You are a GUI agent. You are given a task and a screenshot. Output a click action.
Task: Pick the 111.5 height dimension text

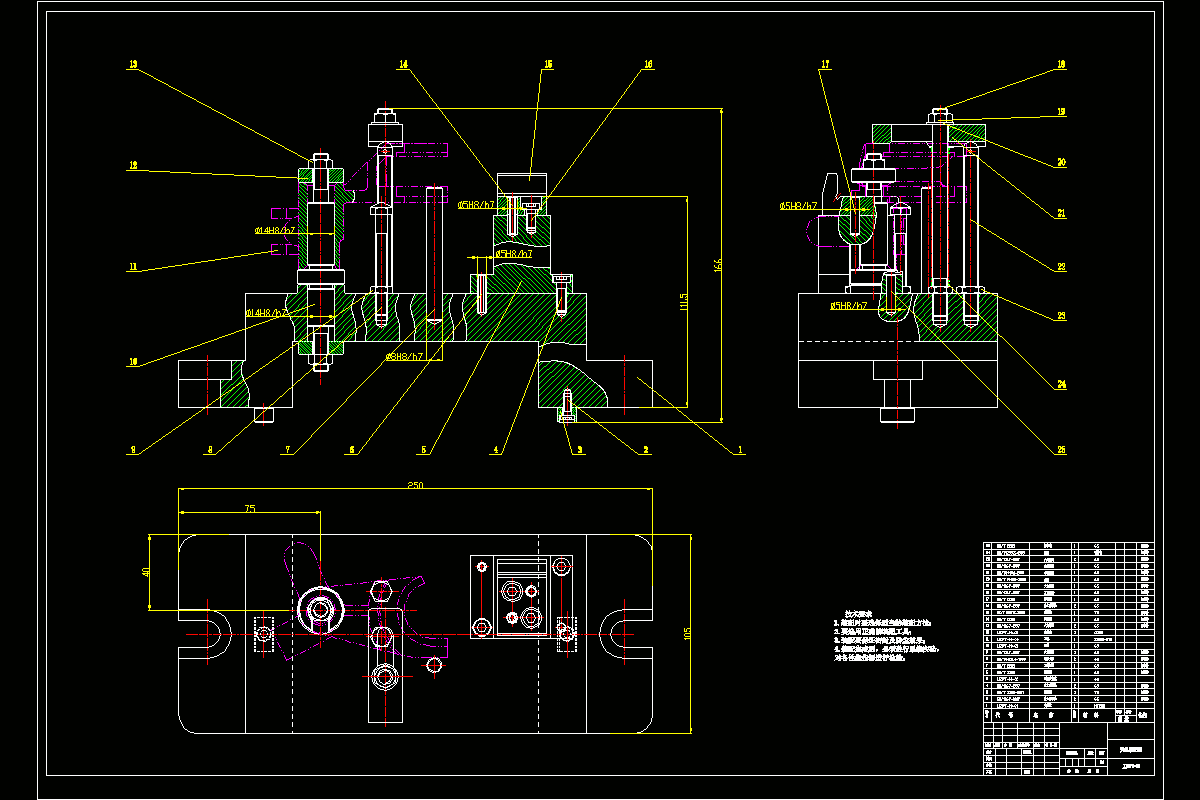coord(683,301)
